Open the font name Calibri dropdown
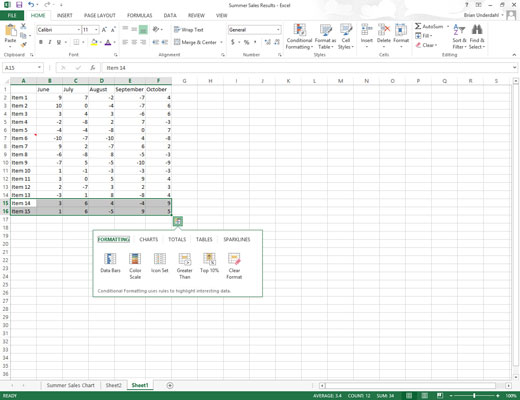Image resolution: width=520 pixels, height=400 pixels. 79,30
